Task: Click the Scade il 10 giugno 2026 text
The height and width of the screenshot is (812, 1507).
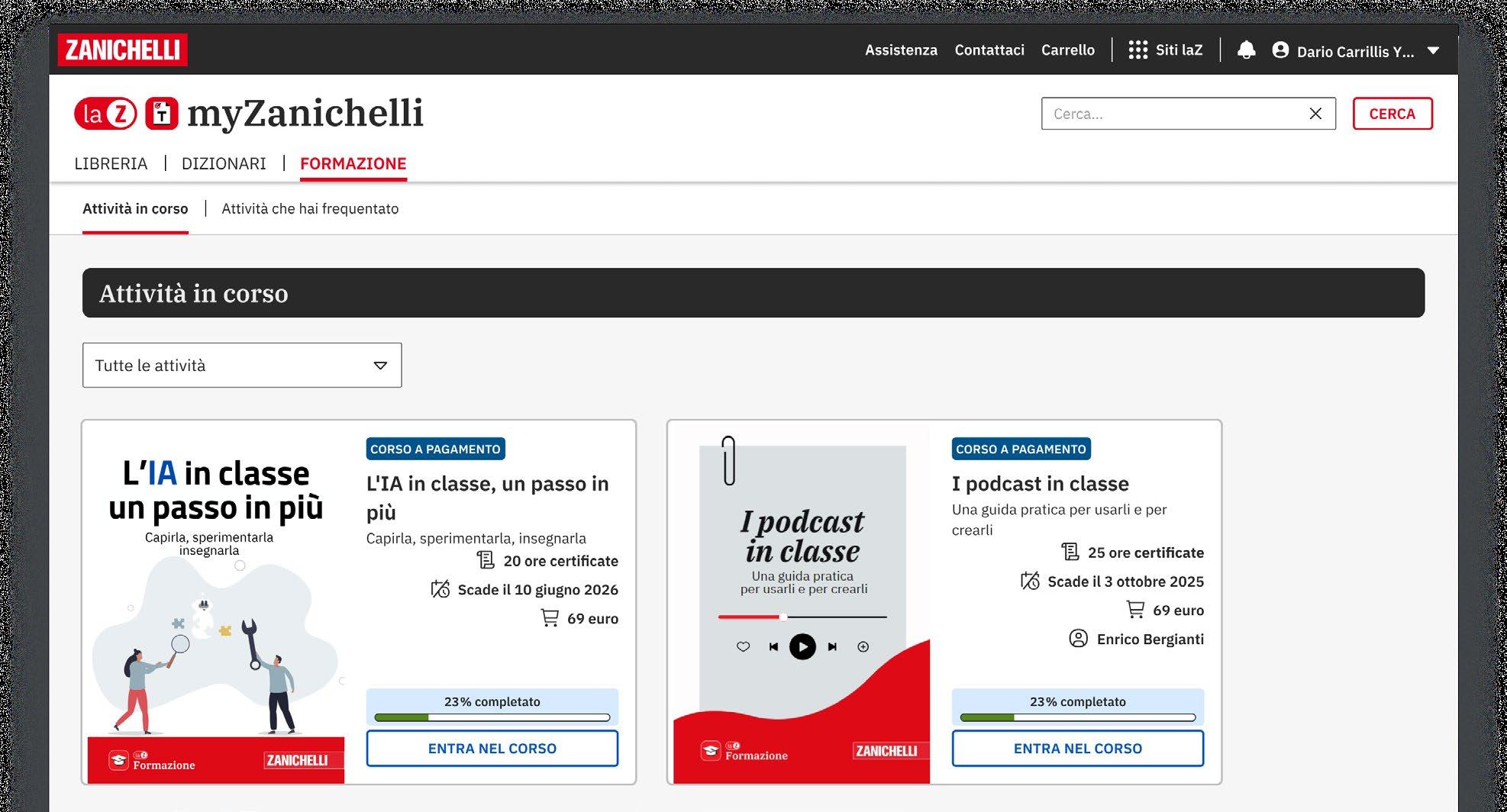Action: [x=537, y=589]
